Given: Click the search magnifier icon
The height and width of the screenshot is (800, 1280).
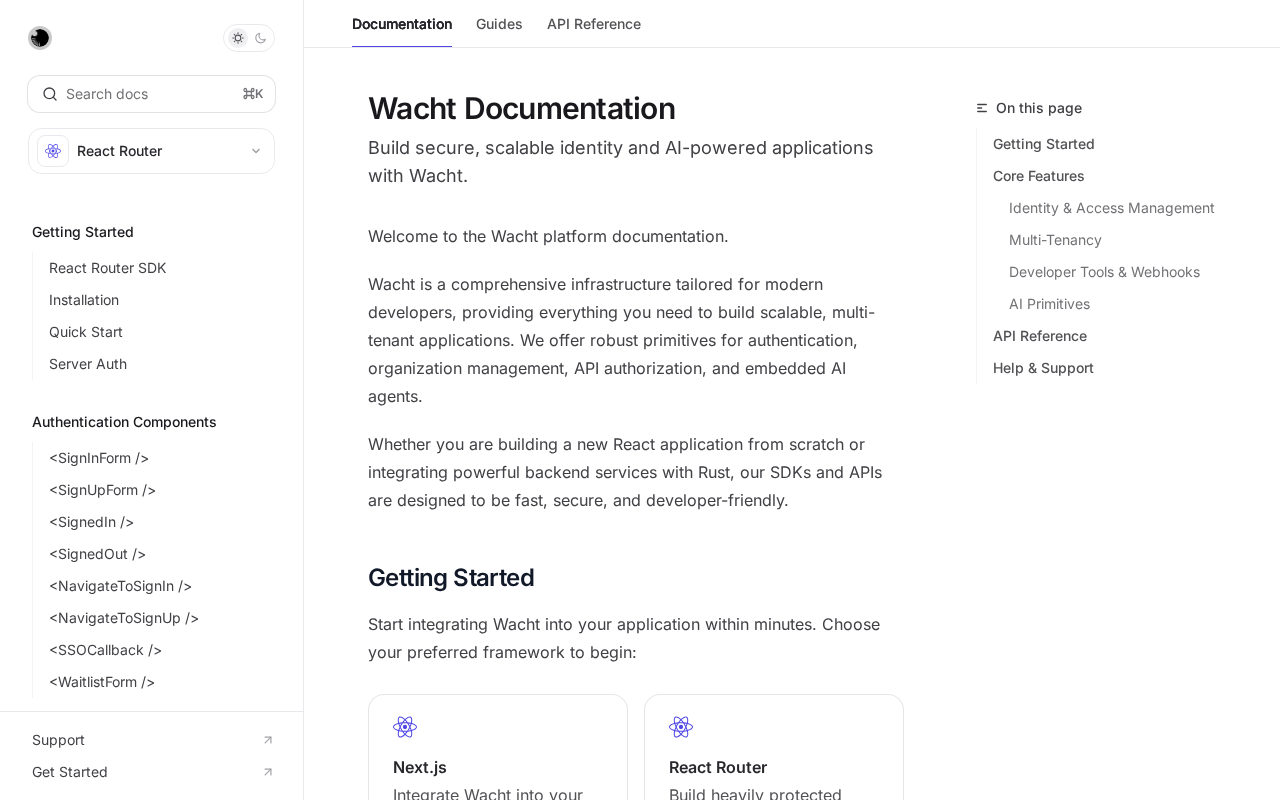Looking at the screenshot, I should click(x=50, y=94).
